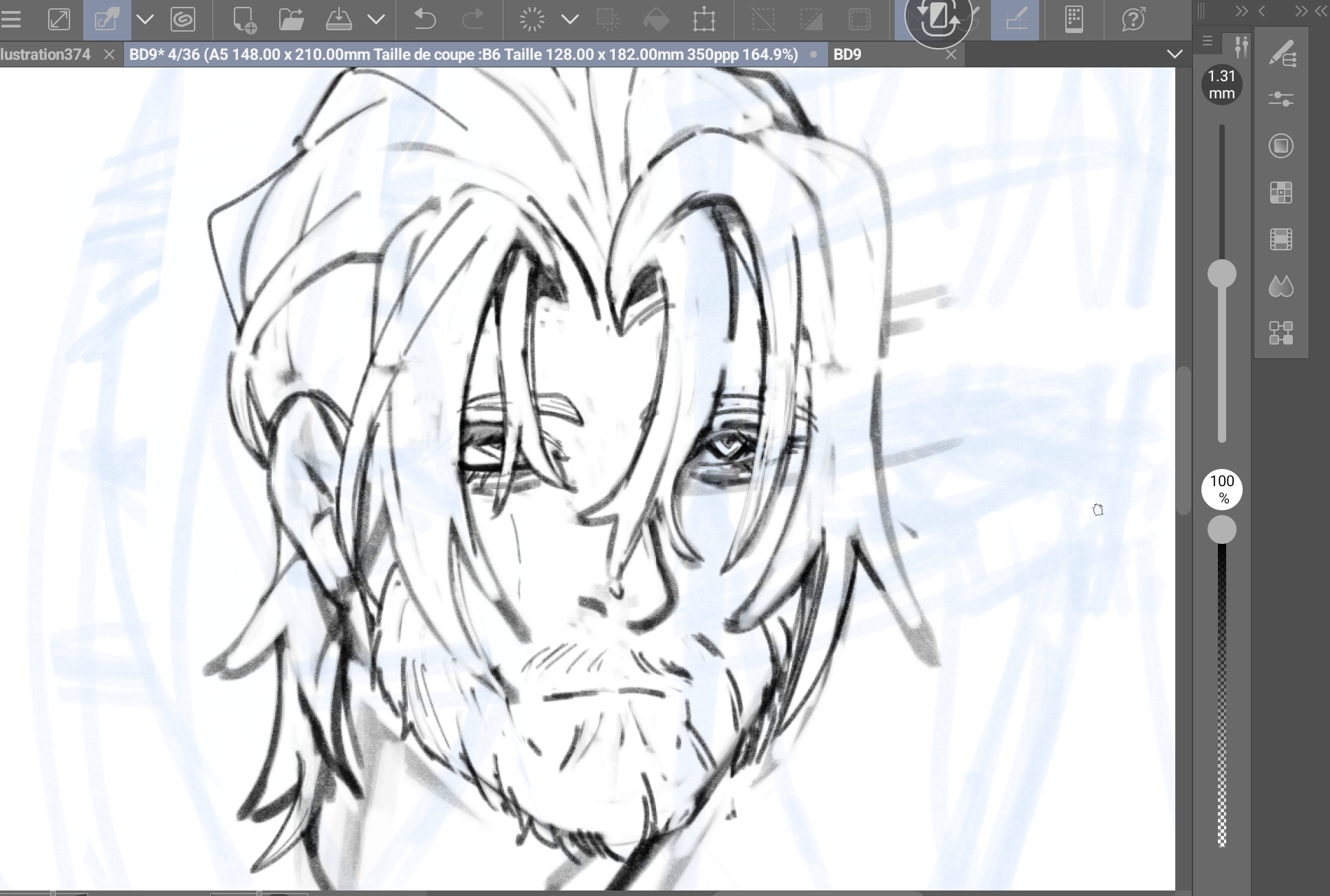Click the transform bounding box icon
Viewport: 1330px width, 896px height.
click(704, 19)
